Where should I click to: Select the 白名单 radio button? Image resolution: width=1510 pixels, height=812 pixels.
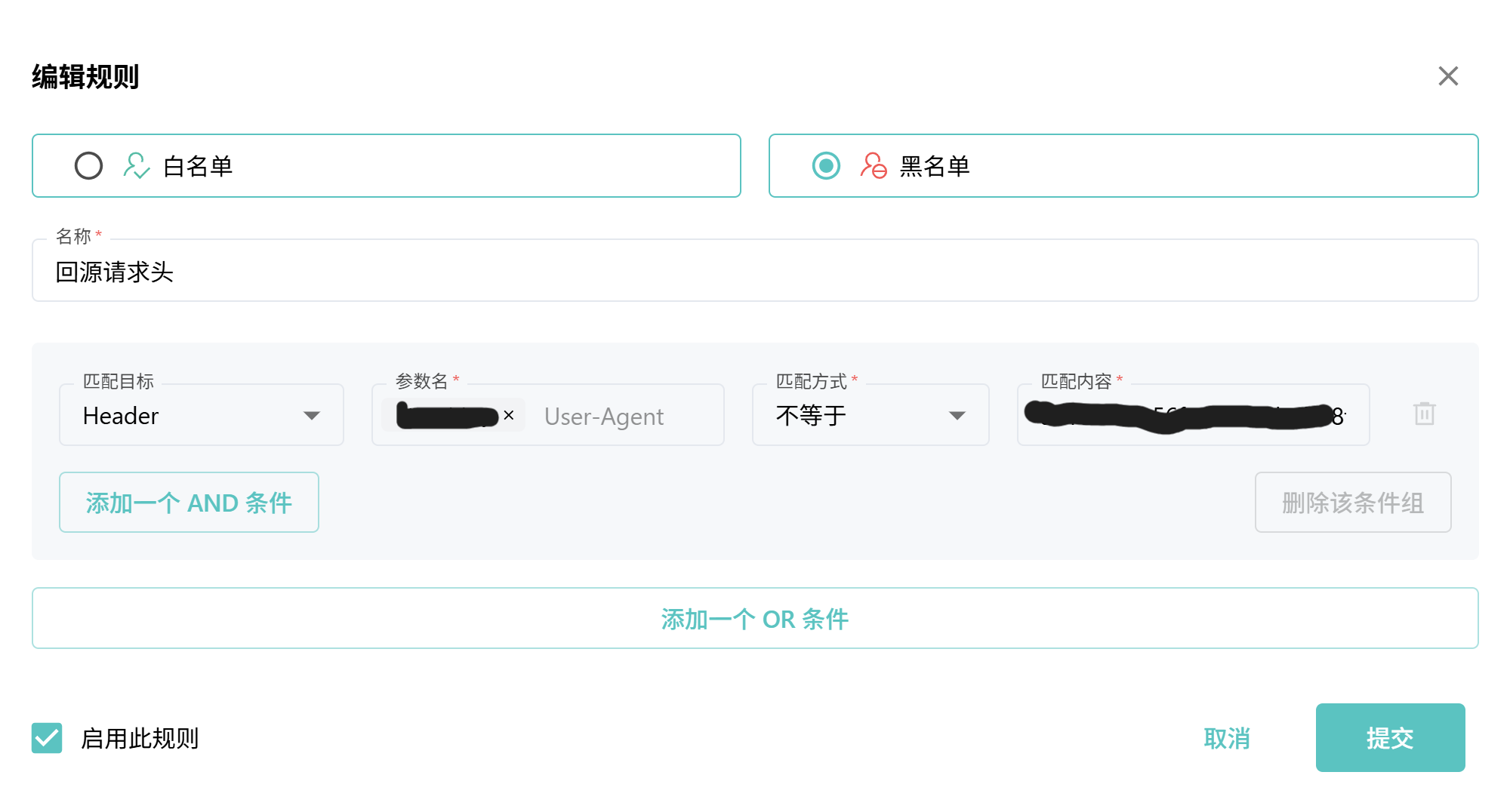88,166
